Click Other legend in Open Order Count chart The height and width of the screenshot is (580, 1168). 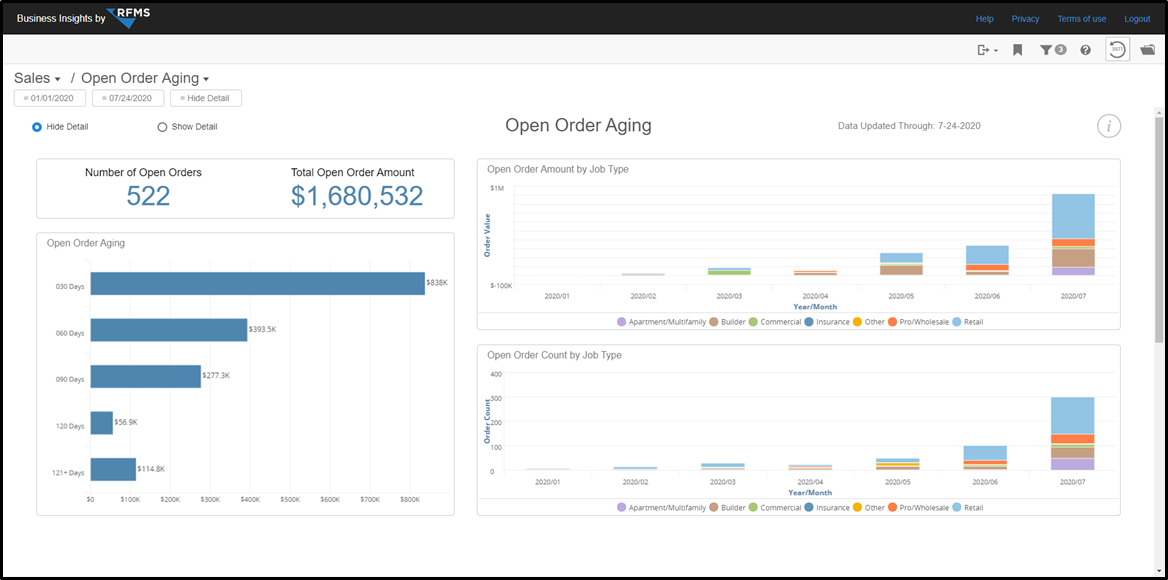[868, 508]
